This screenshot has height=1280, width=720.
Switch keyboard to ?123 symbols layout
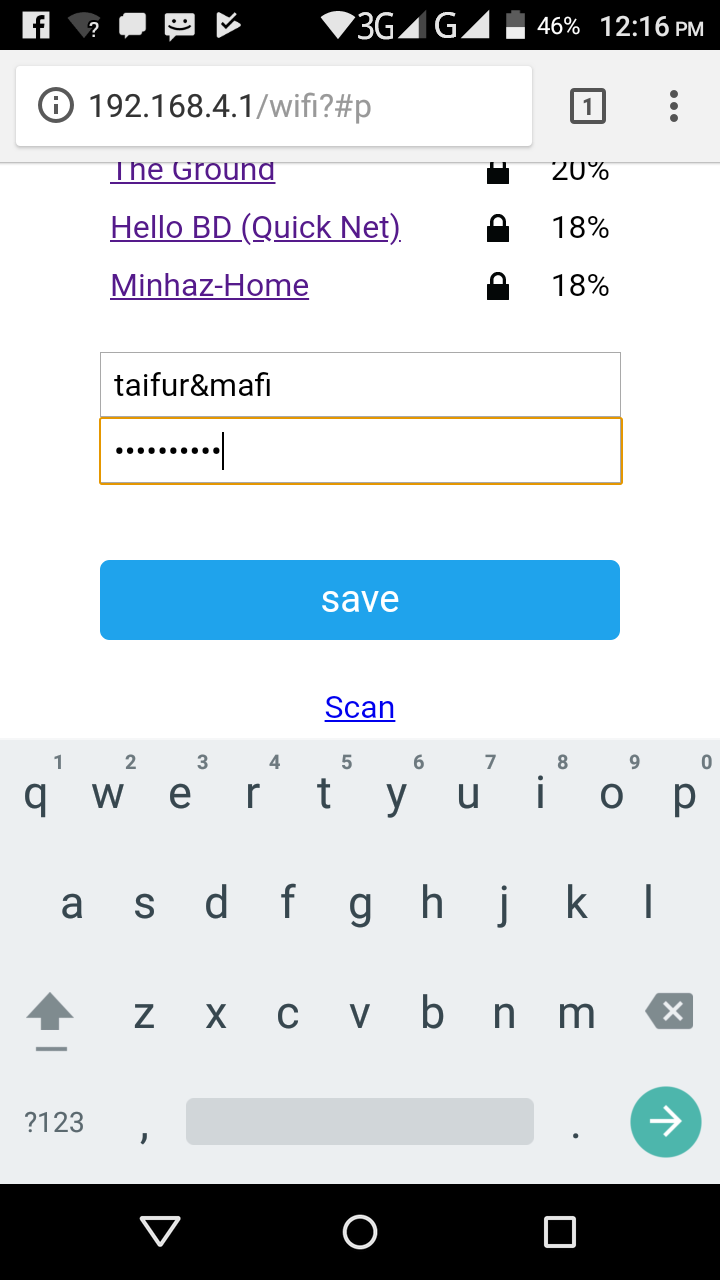pos(54,1122)
